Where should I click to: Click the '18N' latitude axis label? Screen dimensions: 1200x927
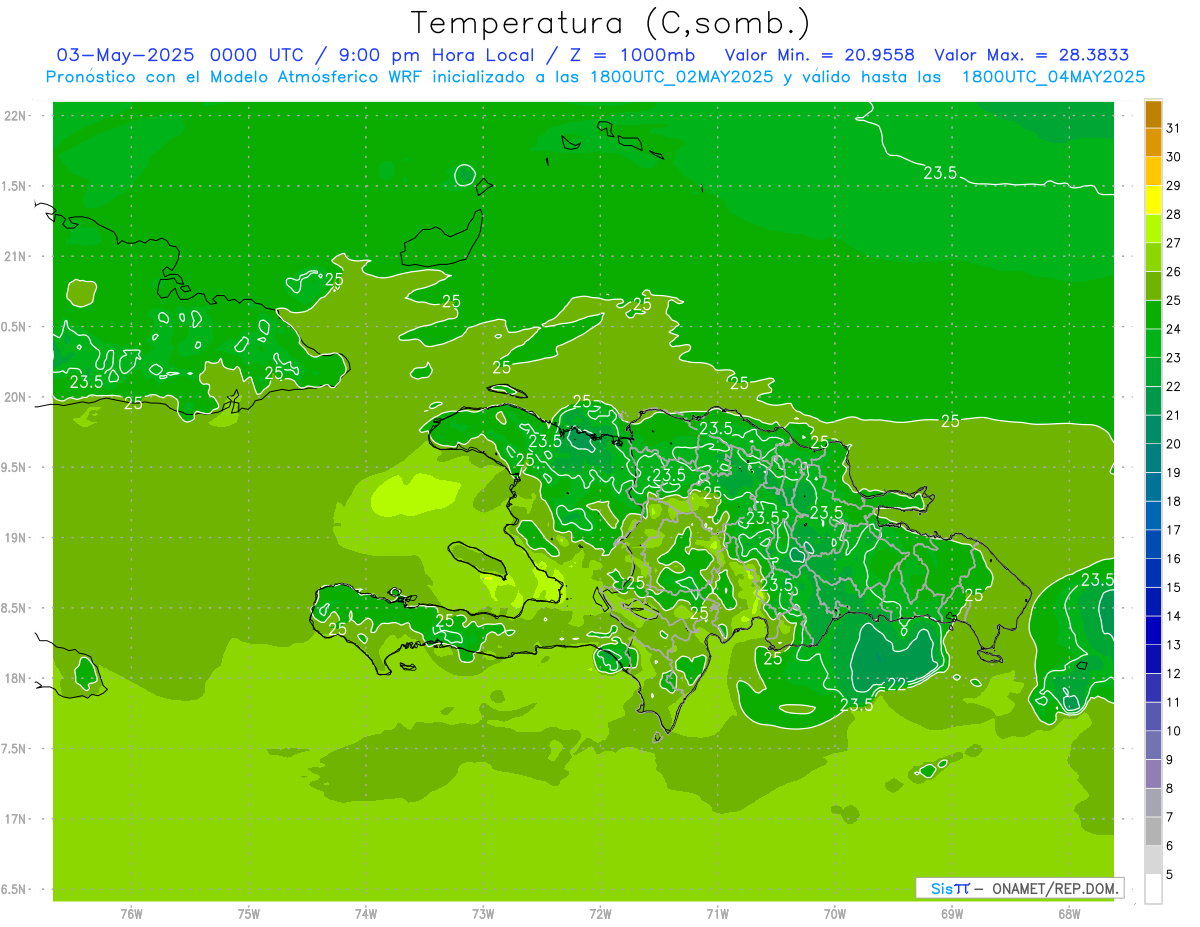[x=14, y=678]
